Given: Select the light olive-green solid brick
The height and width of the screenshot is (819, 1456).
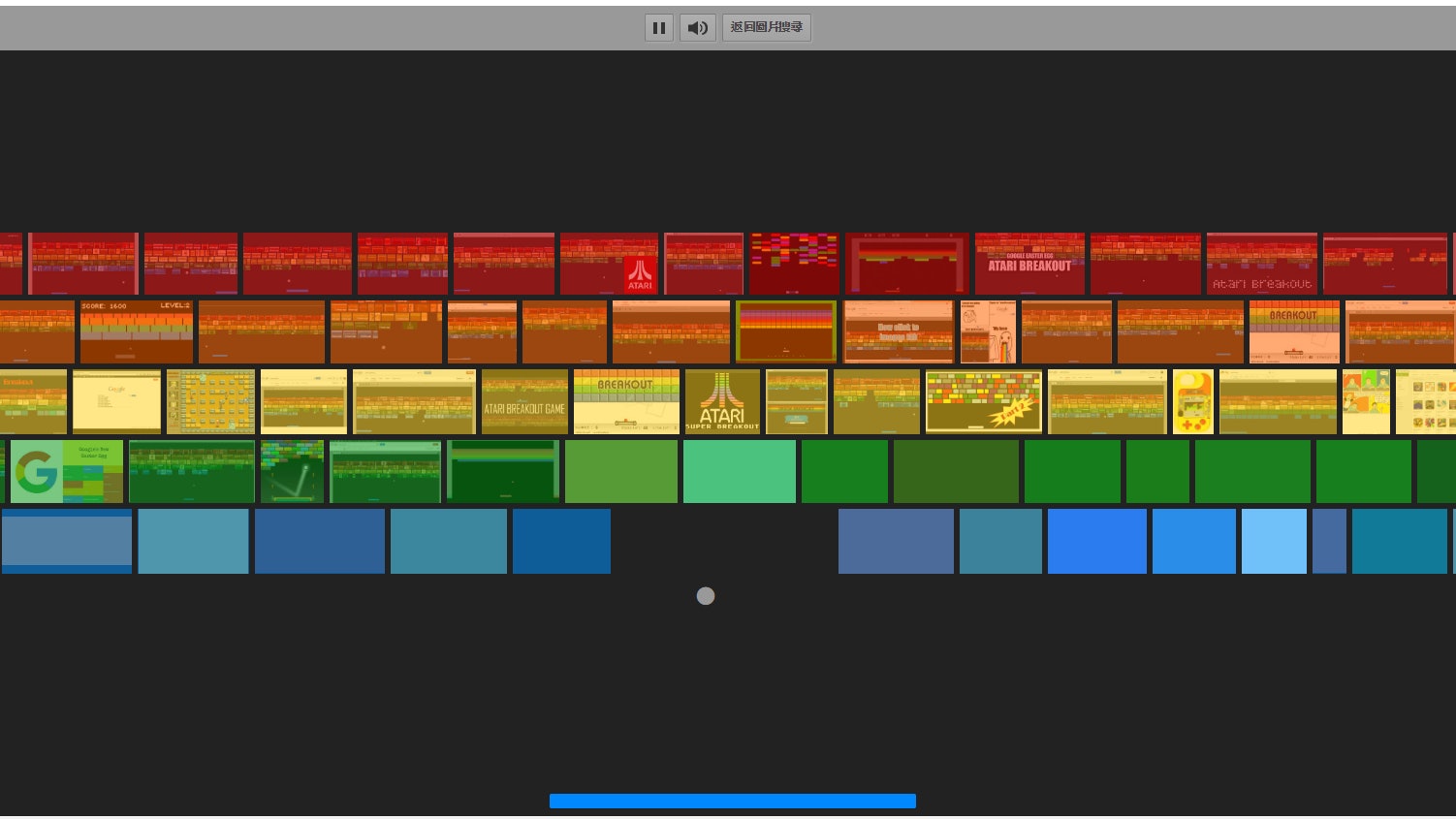Looking at the screenshot, I should [x=621, y=471].
